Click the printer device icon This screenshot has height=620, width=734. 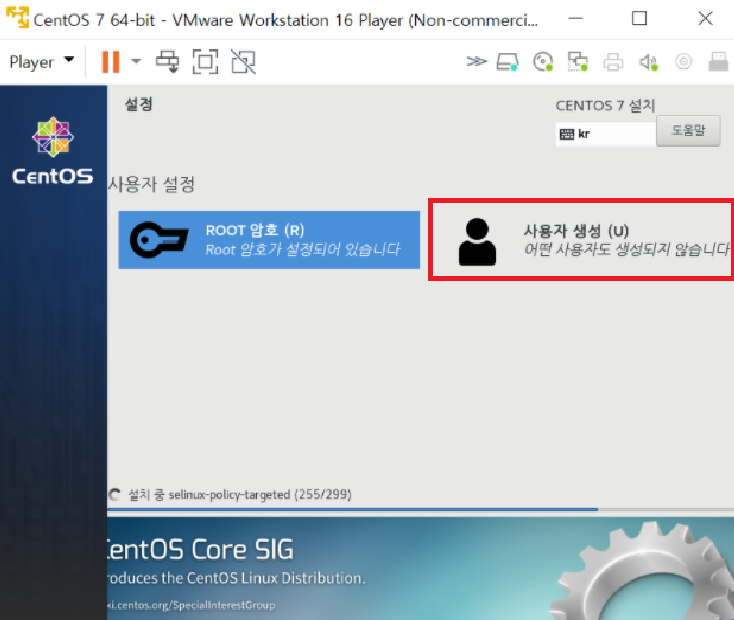pyautogui.click(x=613, y=62)
